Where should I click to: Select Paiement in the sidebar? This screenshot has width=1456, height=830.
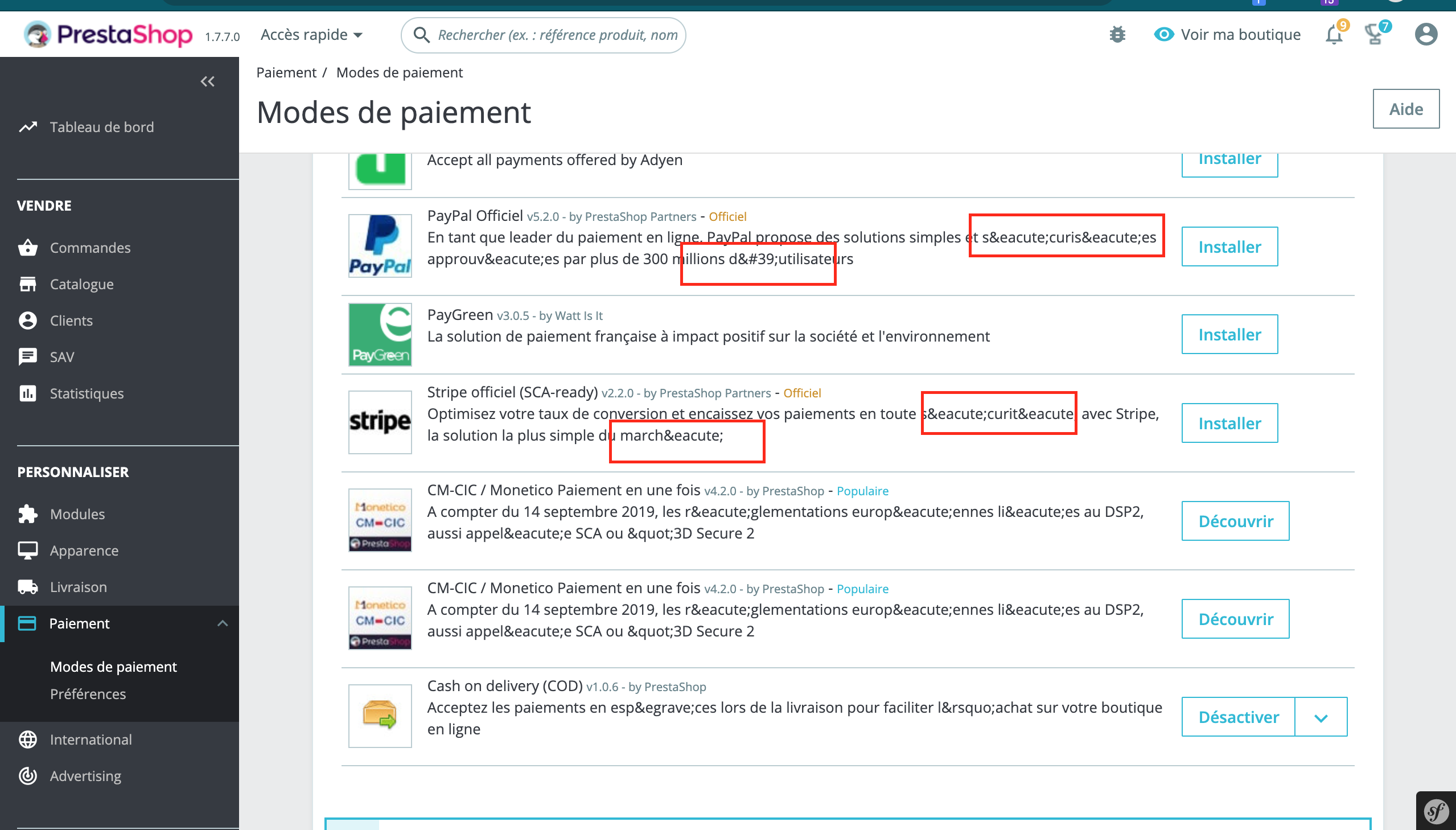[x=120, y=623]
